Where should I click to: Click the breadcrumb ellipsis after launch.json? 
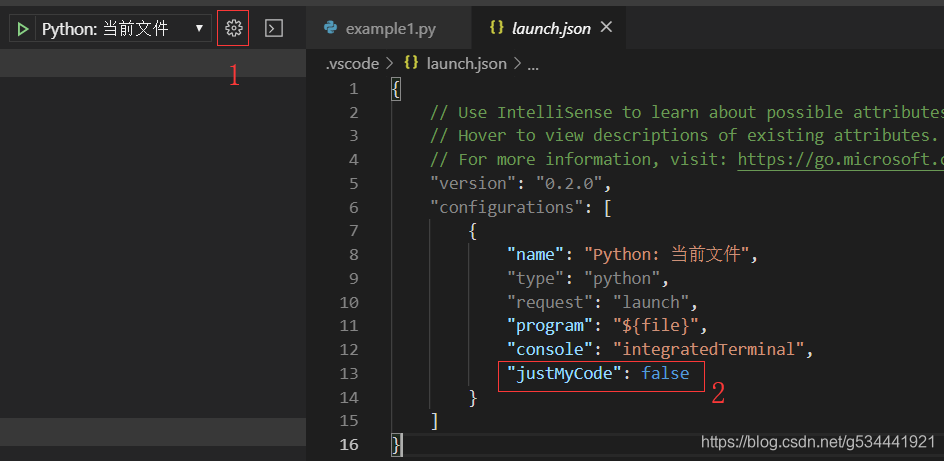pos(533,65)
